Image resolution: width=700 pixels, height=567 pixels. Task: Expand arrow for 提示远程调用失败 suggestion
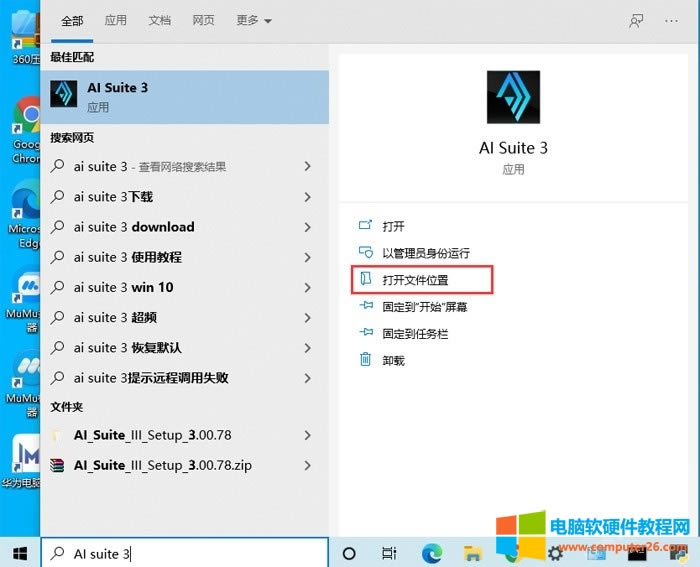(307, 378)
